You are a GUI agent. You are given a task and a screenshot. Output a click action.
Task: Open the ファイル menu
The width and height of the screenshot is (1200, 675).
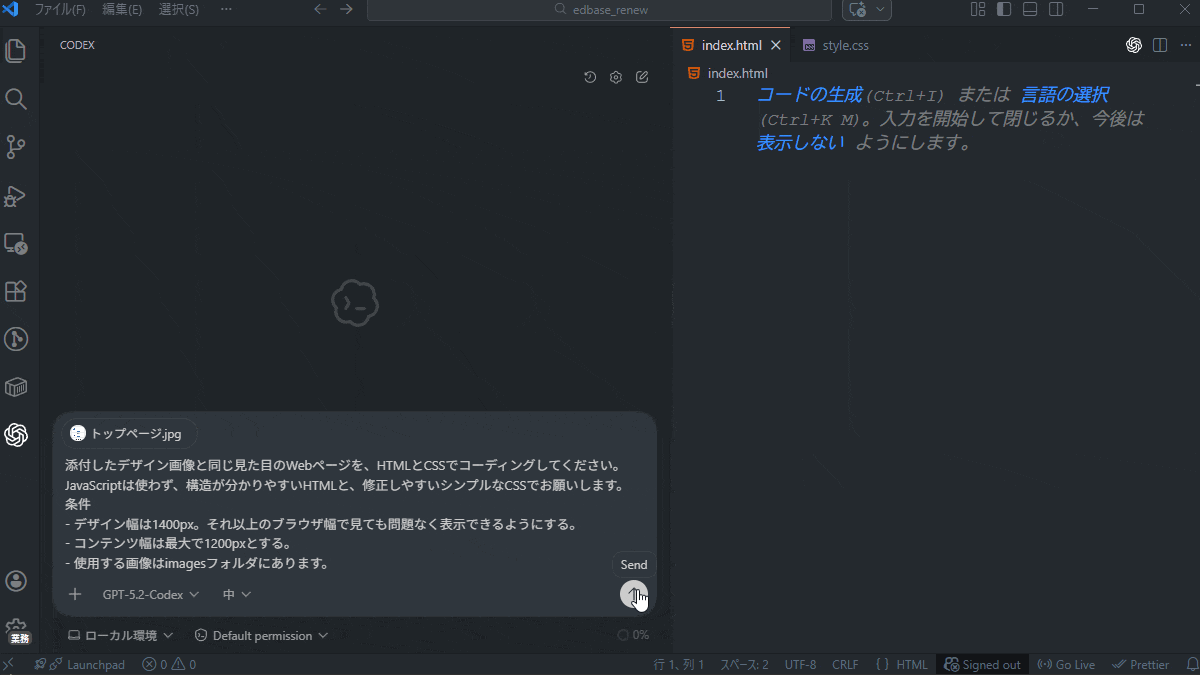(60, 9)
